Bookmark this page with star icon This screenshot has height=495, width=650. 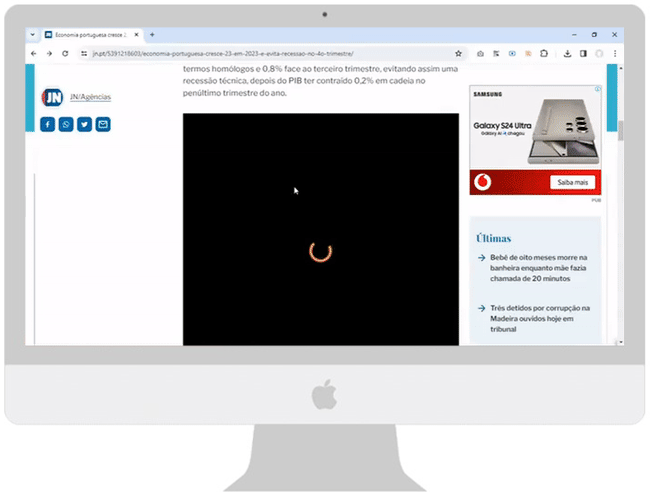coord(458,53)
